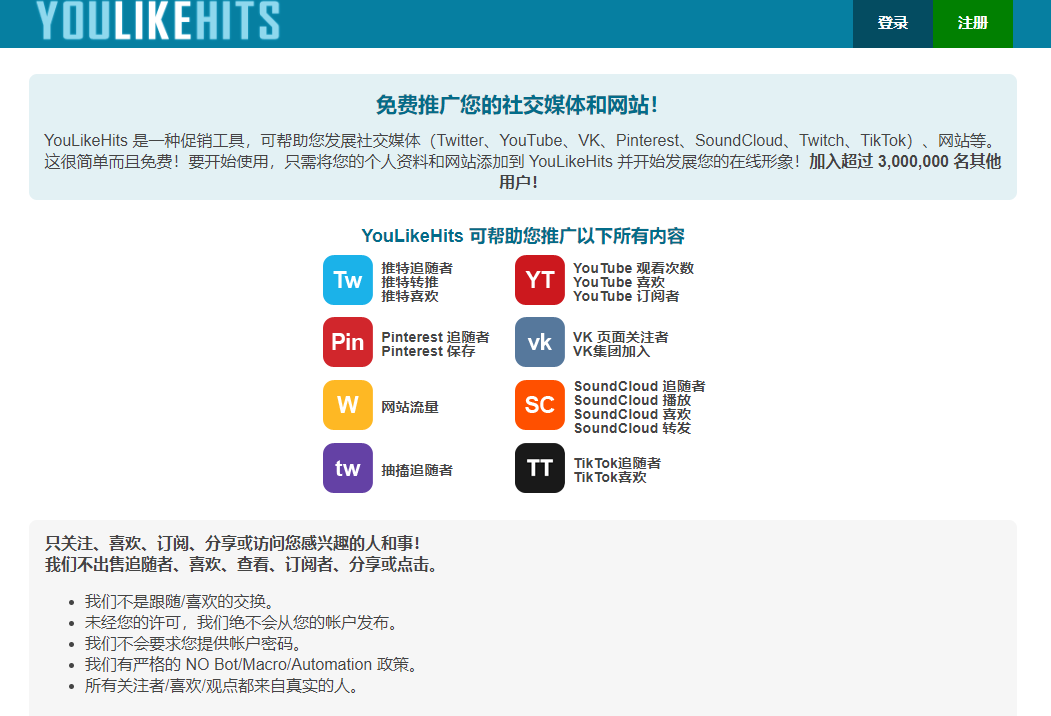Click the TikTok追随者 text
This screenshot has width=1051, height=716.
[617, 463]
